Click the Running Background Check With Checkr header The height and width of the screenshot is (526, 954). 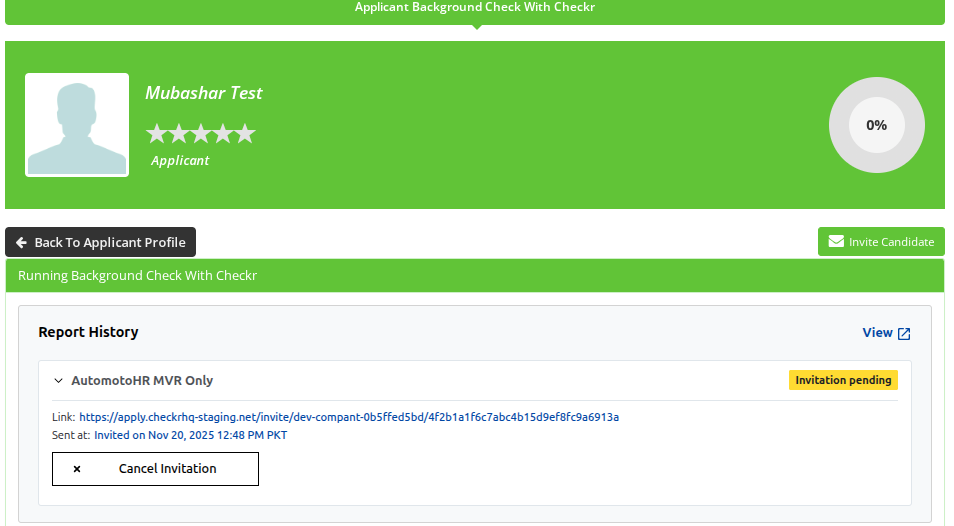pos(475,275)
